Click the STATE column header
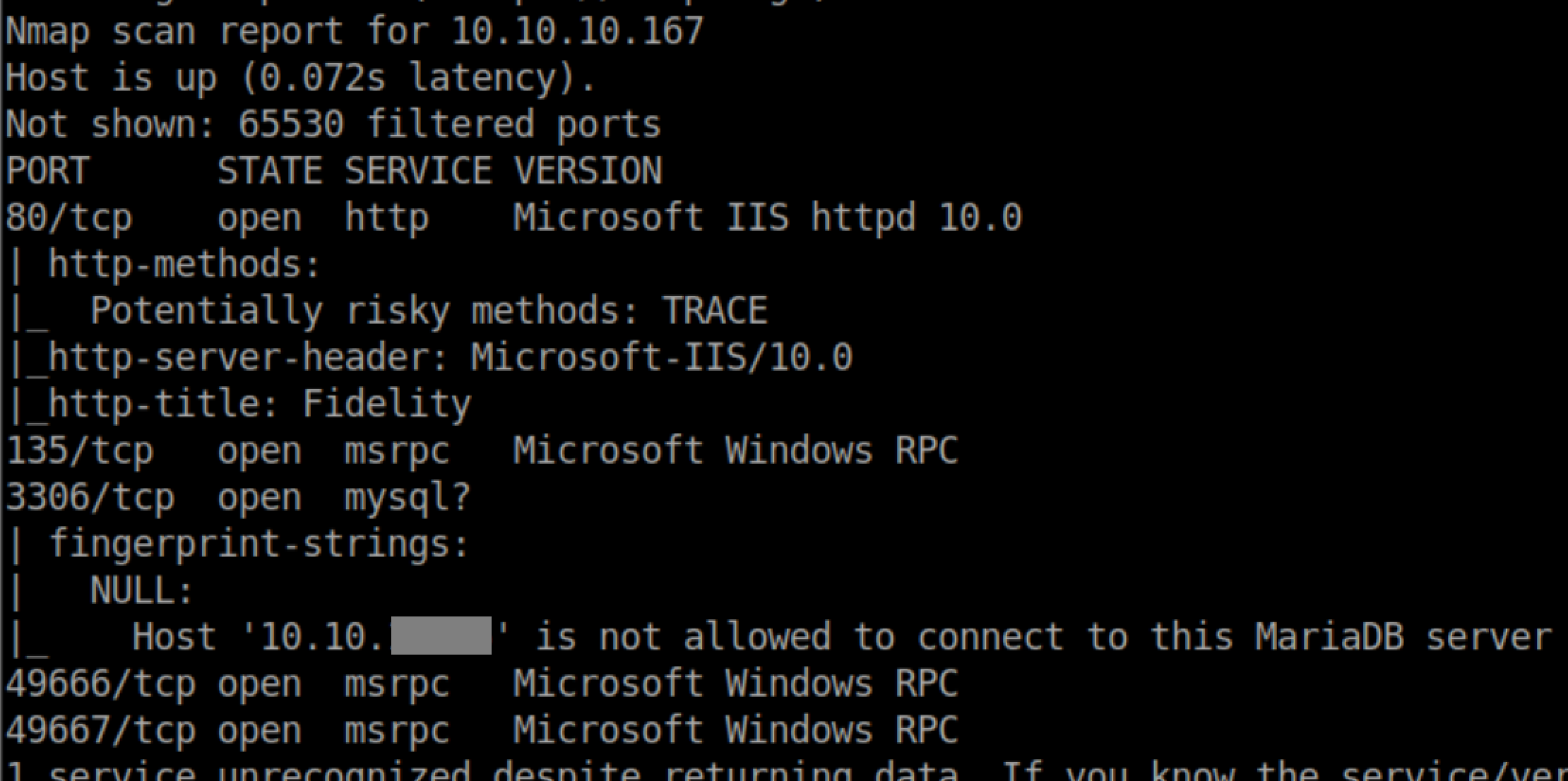 click(270, 171)
